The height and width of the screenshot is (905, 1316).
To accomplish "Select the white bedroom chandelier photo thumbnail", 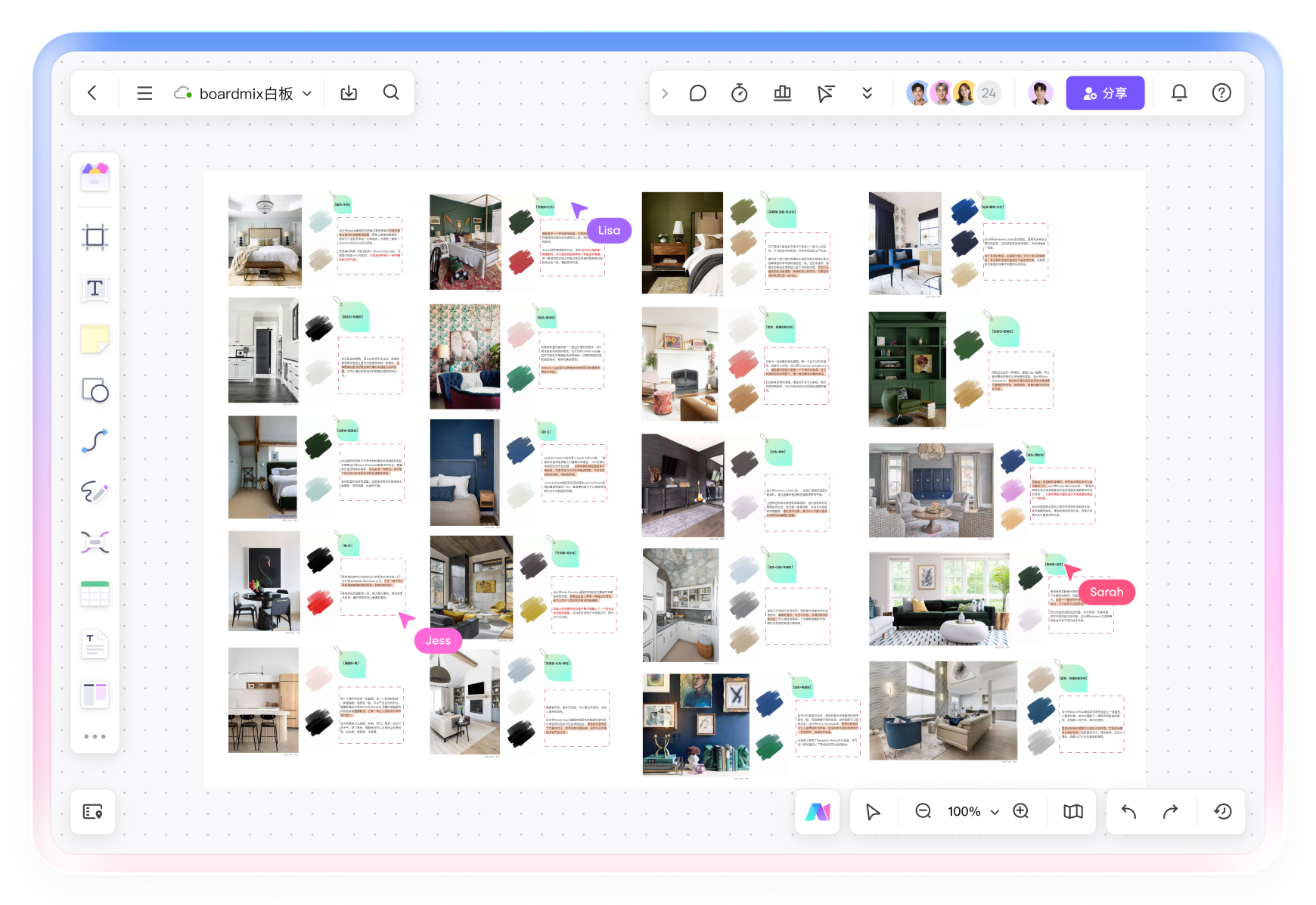I will click(x=265, y=240).
